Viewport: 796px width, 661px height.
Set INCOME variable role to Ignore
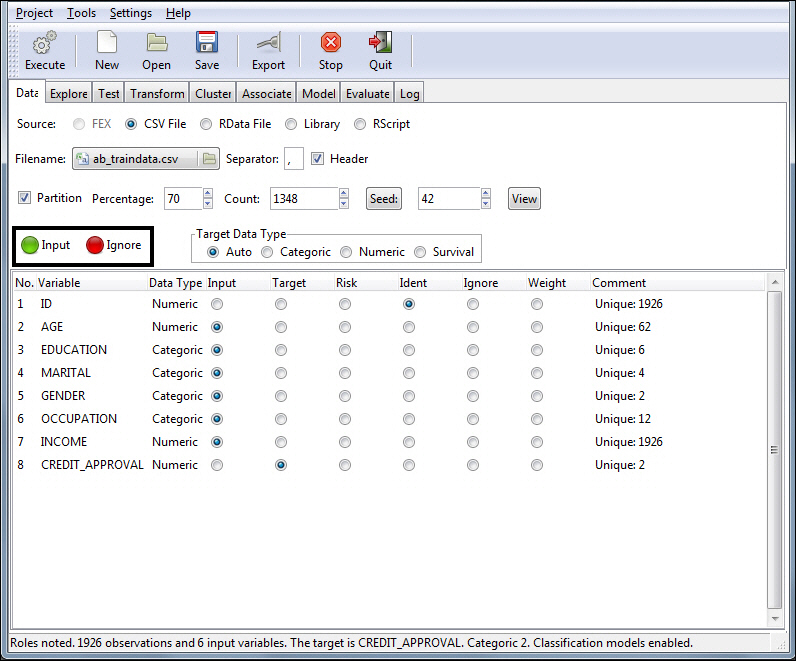(x=473, y=442)
